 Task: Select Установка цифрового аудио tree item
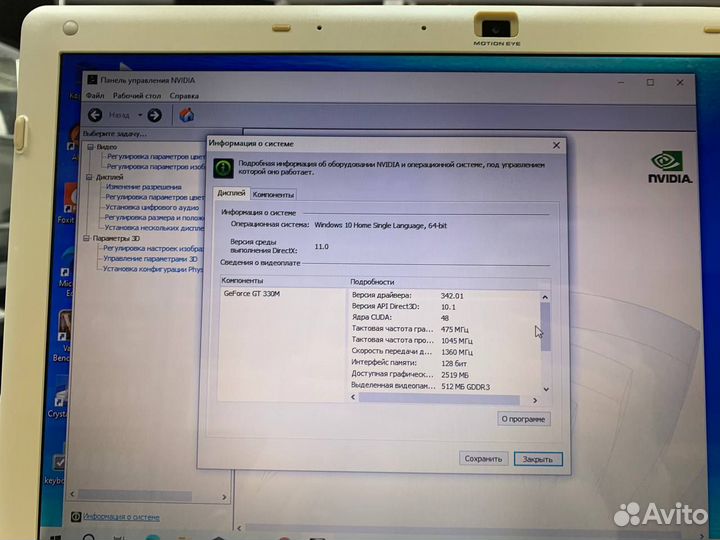152,207
